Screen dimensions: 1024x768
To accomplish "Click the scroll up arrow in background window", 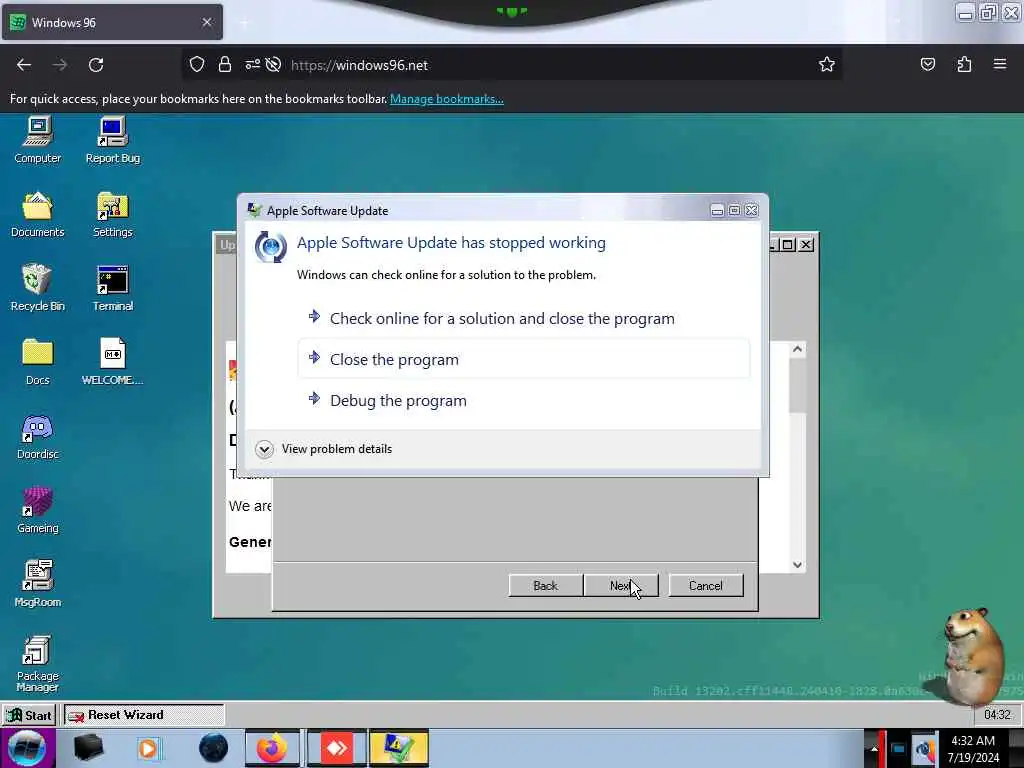I will click(x=797, y=349).
